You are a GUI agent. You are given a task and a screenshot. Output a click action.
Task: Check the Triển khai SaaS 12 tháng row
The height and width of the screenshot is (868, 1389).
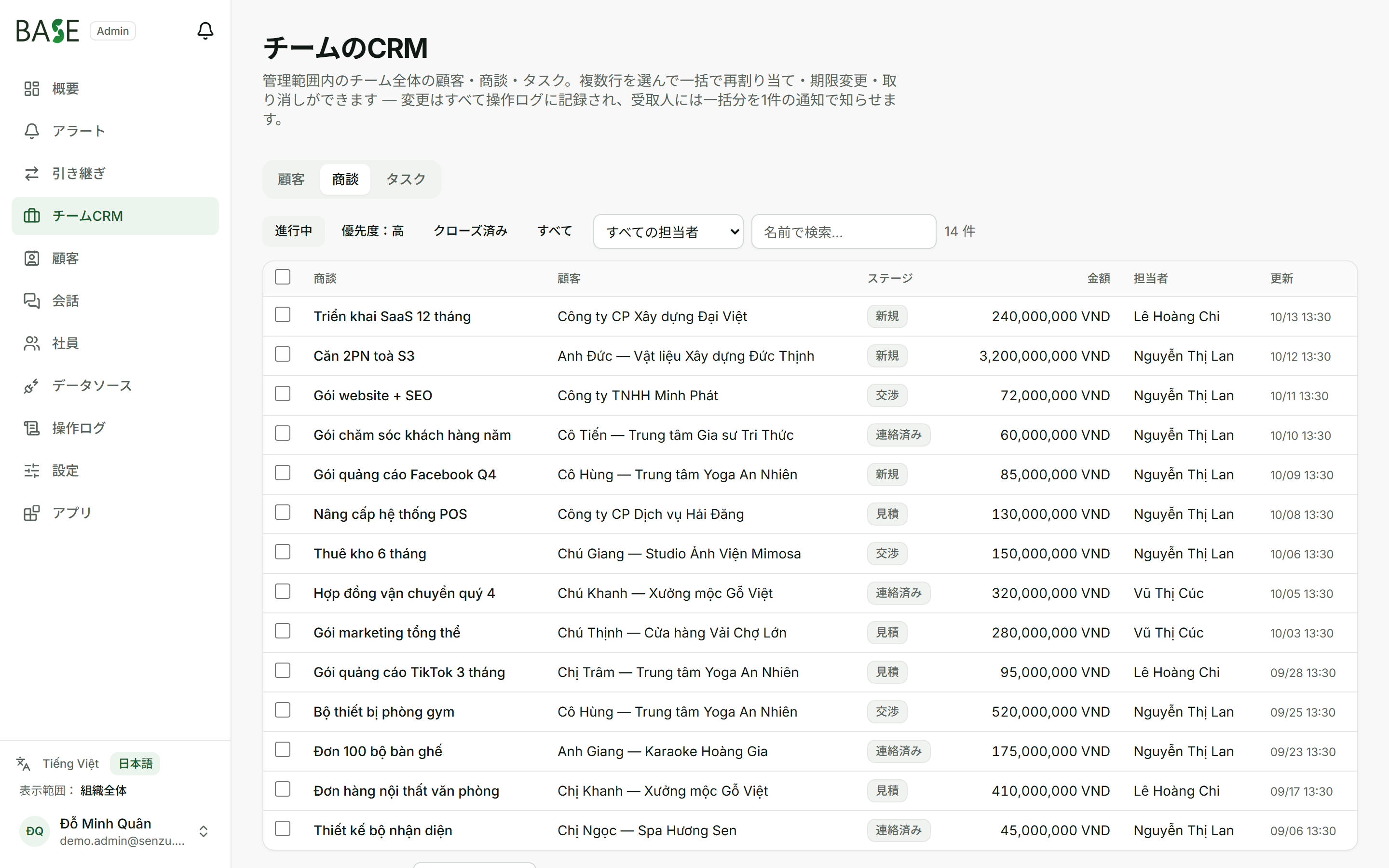pyautogui.click(x=283, y=314)
